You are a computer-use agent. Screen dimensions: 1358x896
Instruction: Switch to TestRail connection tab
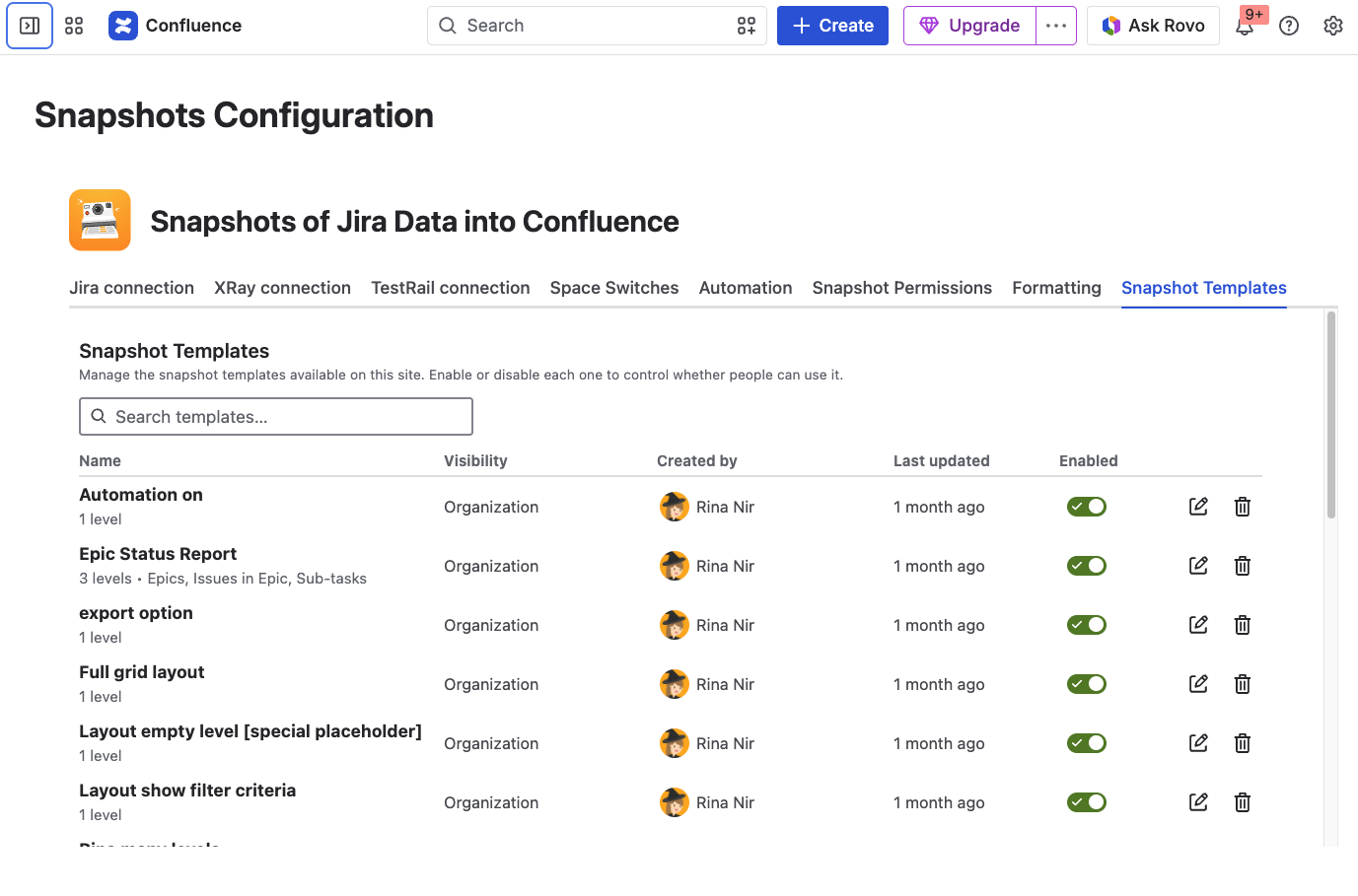pyautogui.click(x=451, y=288)
